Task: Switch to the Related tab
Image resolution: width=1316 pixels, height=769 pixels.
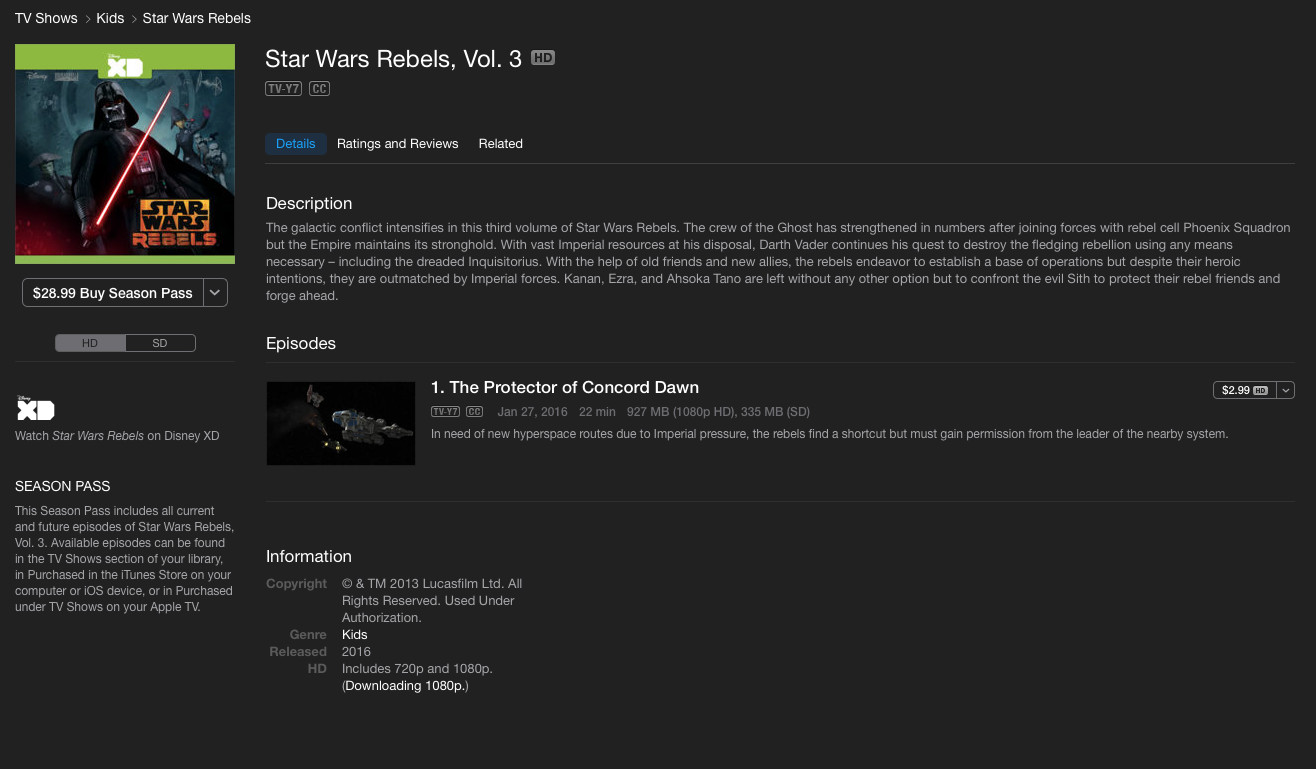Action: coord(500,144)
